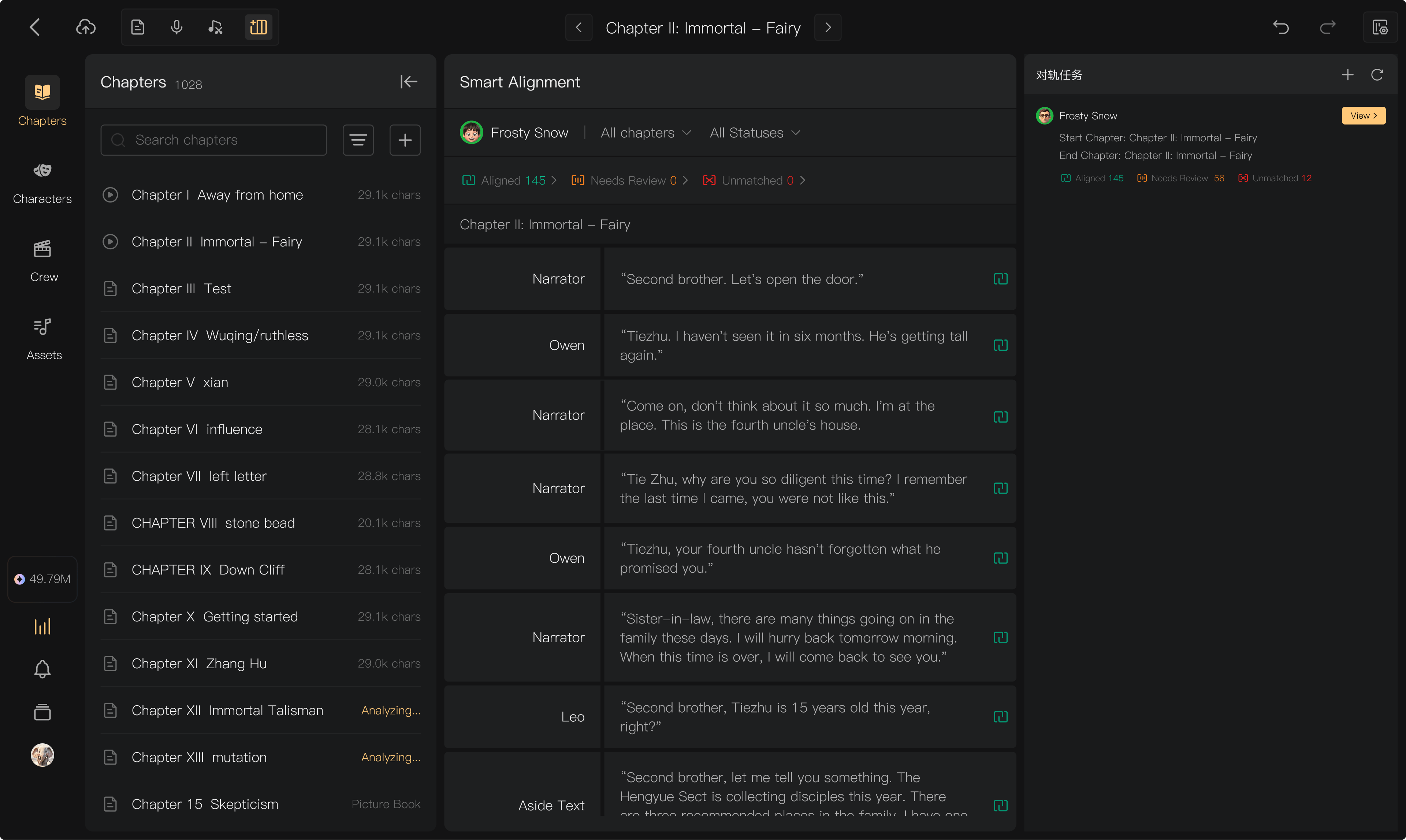The height and width of the screenshot is (840, 1406).
Task: Refresh the alignment task list
Action: [x=1377, y=75]
